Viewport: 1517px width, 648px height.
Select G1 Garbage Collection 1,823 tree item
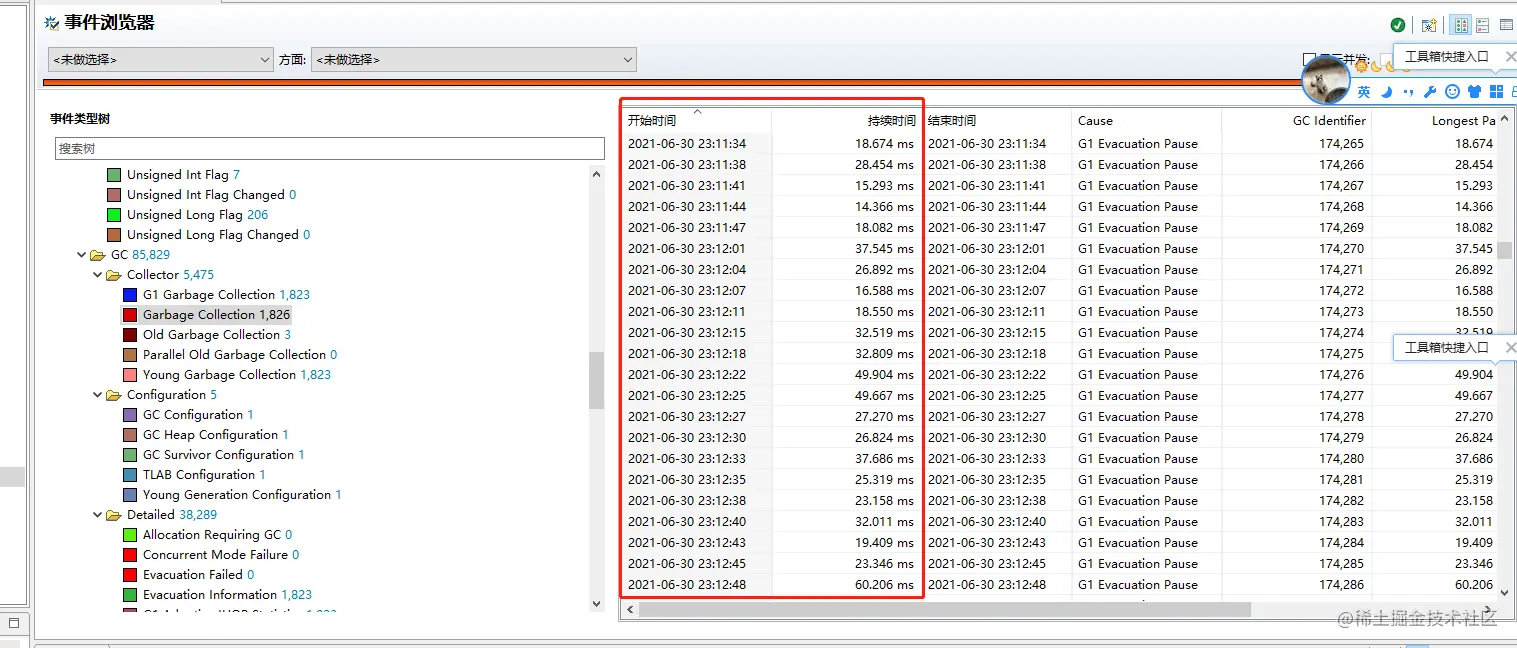pyautogui.click(x=226, y=295)
